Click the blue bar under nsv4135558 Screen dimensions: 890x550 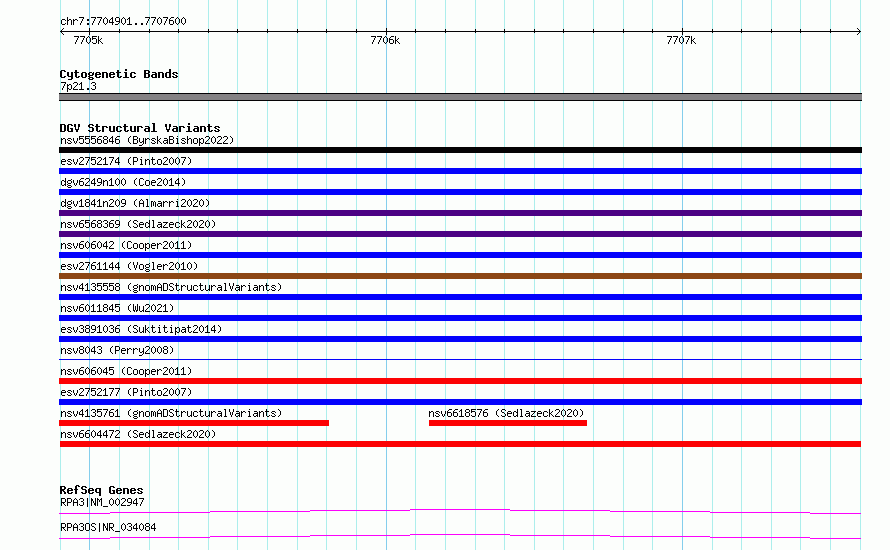(x=460, y=297)
